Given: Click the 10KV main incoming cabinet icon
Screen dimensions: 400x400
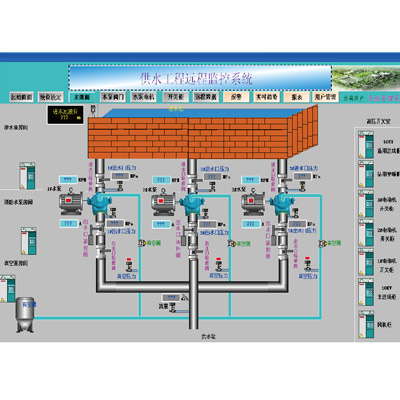Looking at the screenshot, I should pyautogui.click(x=366, y=292).
